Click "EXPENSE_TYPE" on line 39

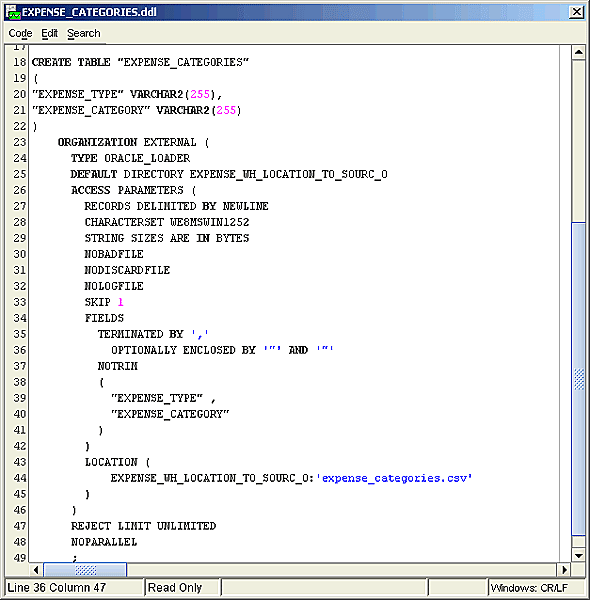tap(156, 398)
